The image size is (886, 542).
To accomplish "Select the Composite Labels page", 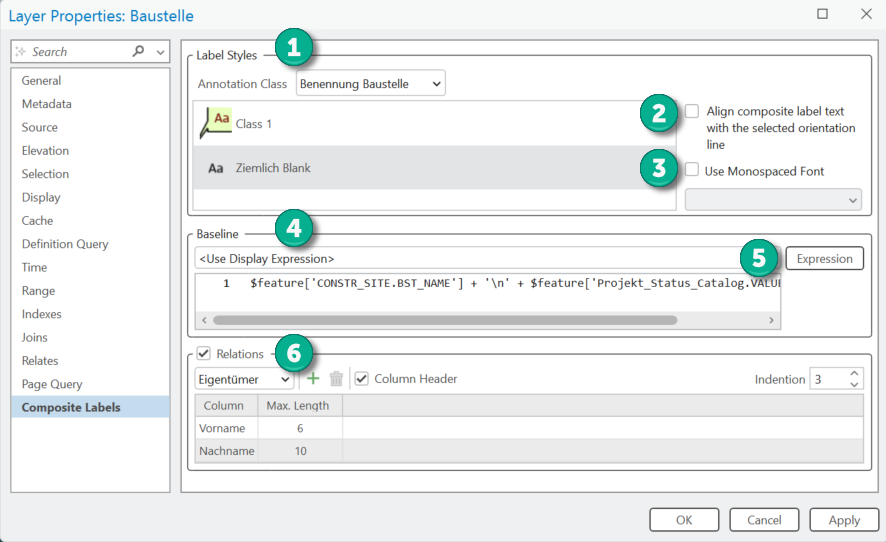I will [90, 407].
